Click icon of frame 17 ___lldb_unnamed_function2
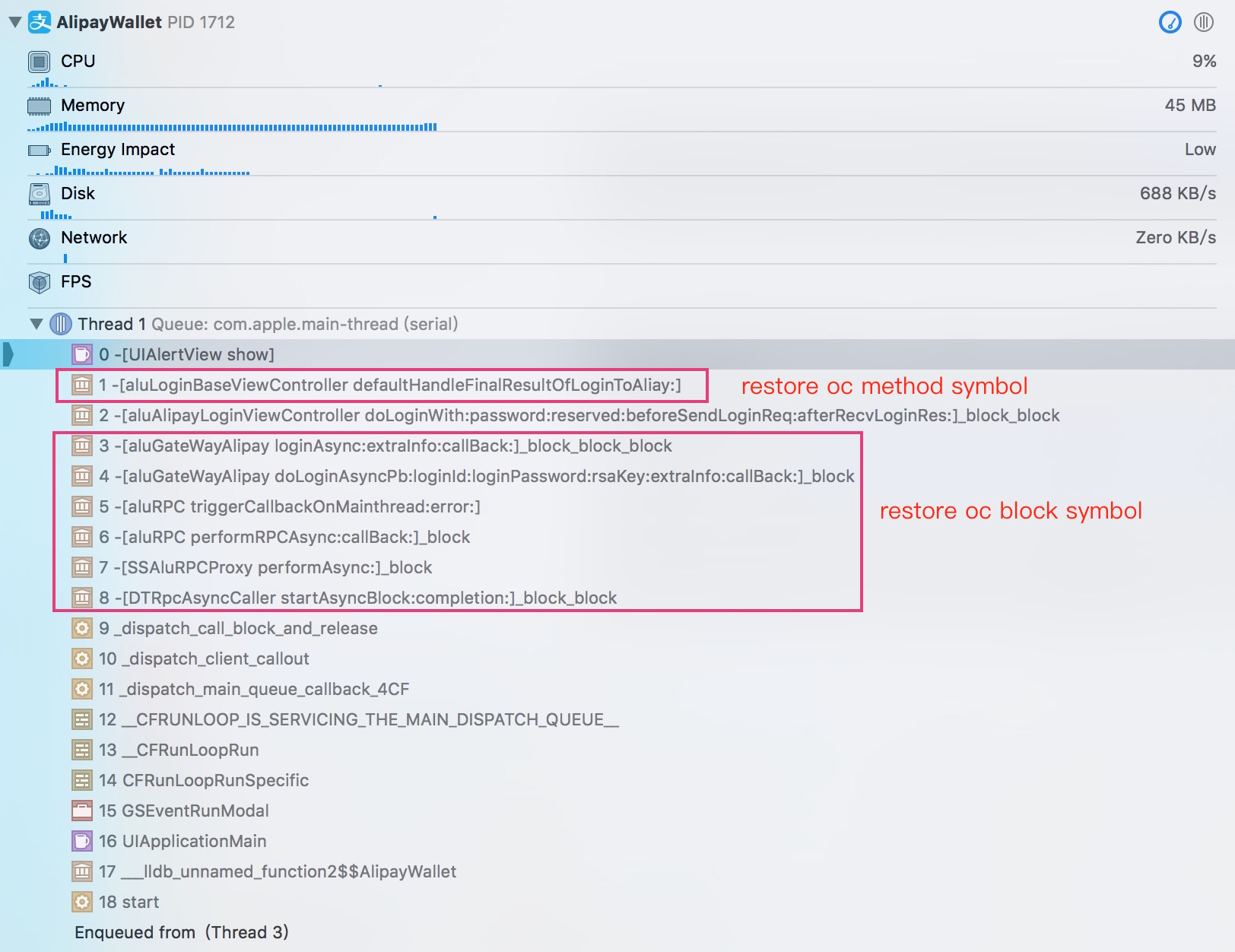1235x952 pixels. point(82,871)
